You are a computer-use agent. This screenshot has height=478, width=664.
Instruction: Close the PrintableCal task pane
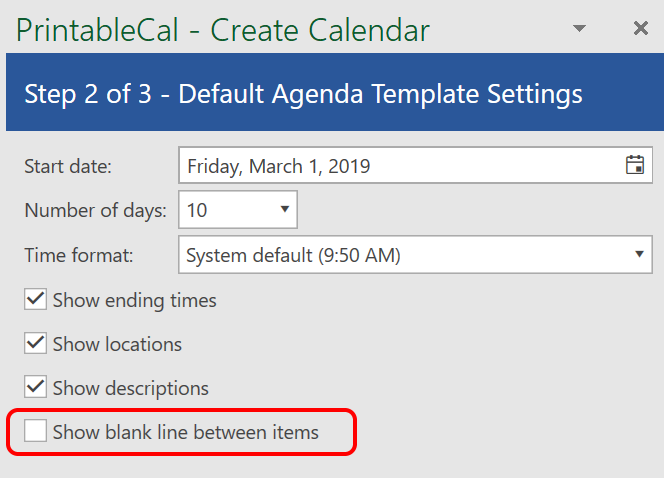(641, 28)
